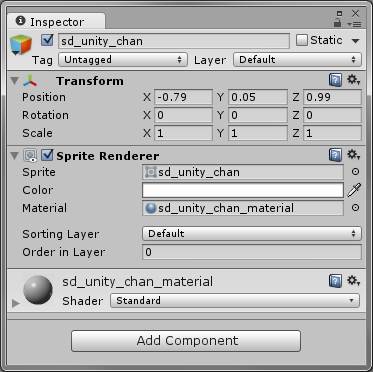Click the Inspector lock icon
373x372 pixels.
point(337,23)
